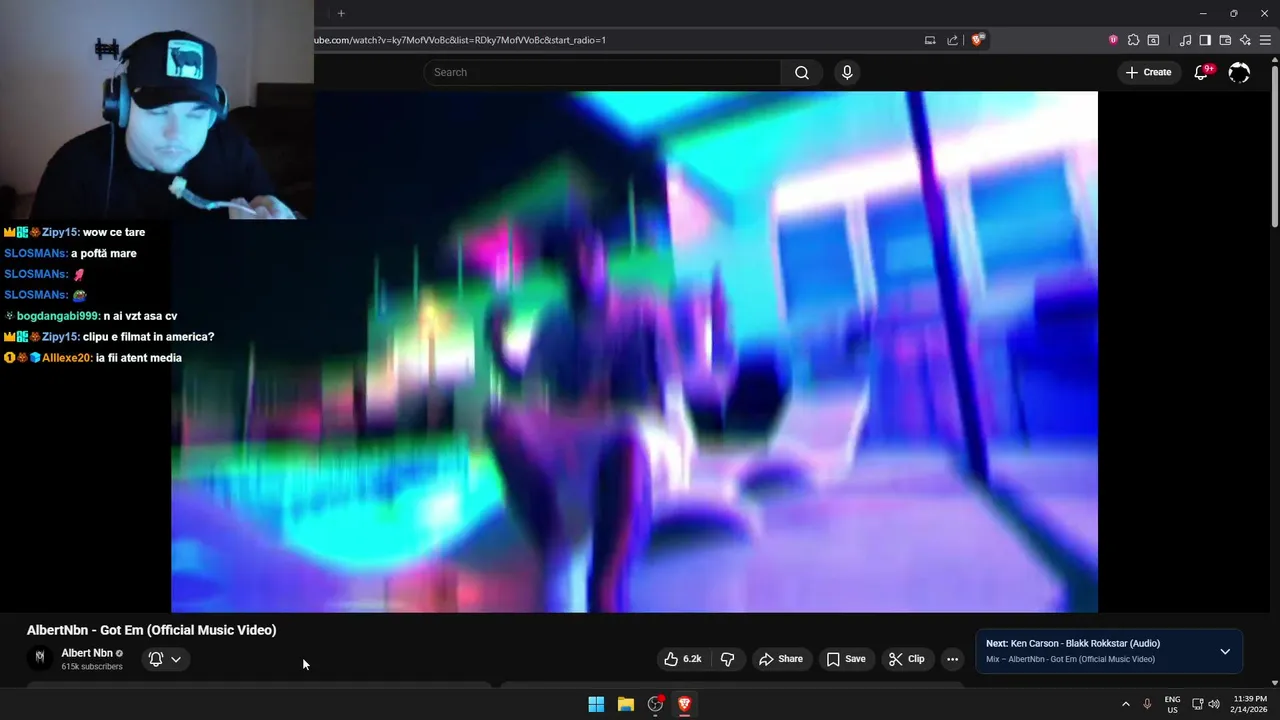Viewport: 1280px width, 720px height.
Task: Open the Extensions puzzle-piece menu
Action: (1133, 40)
